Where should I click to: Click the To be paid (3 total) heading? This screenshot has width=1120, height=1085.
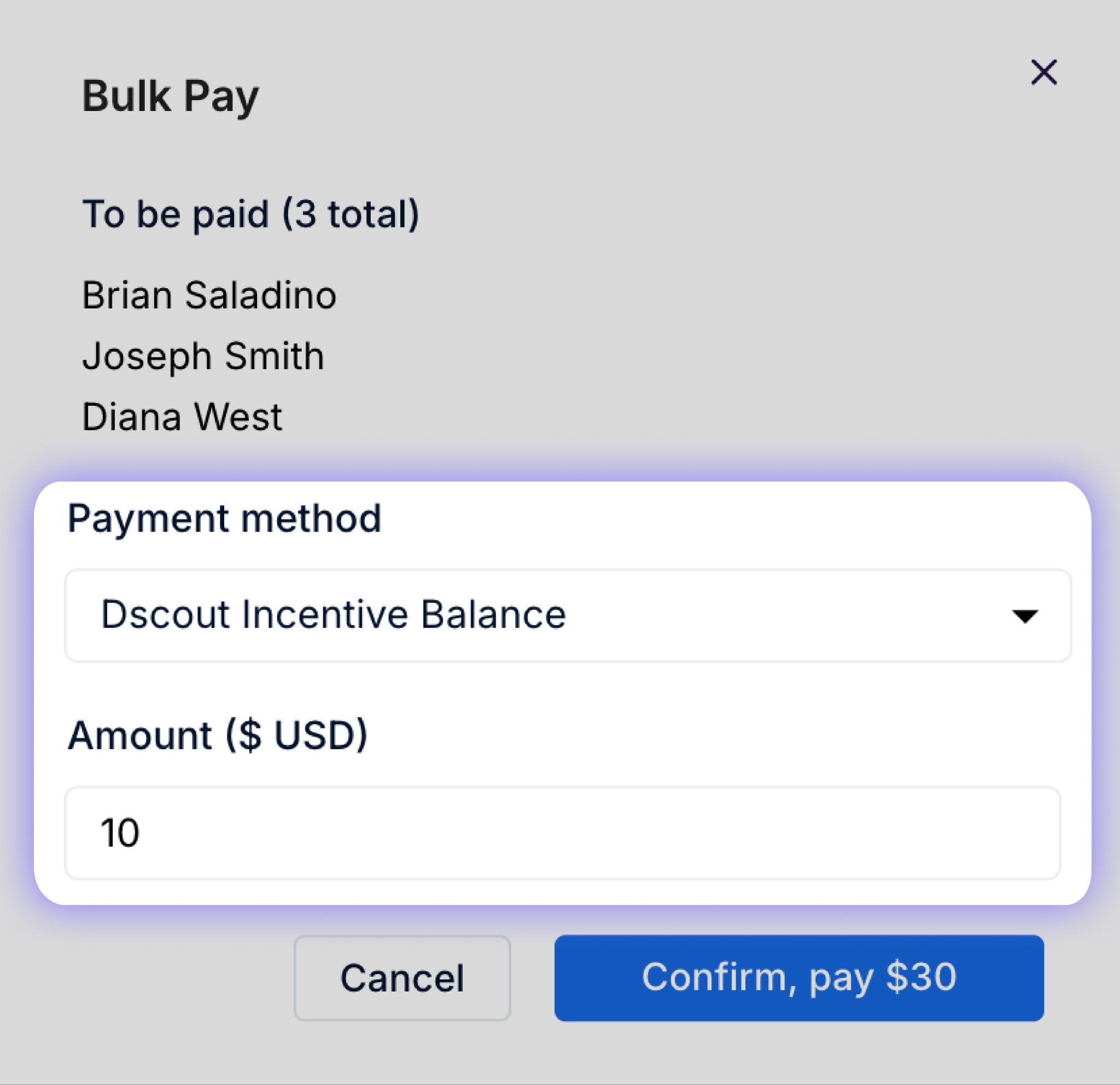pyautogui.click(x=251, y=214)
